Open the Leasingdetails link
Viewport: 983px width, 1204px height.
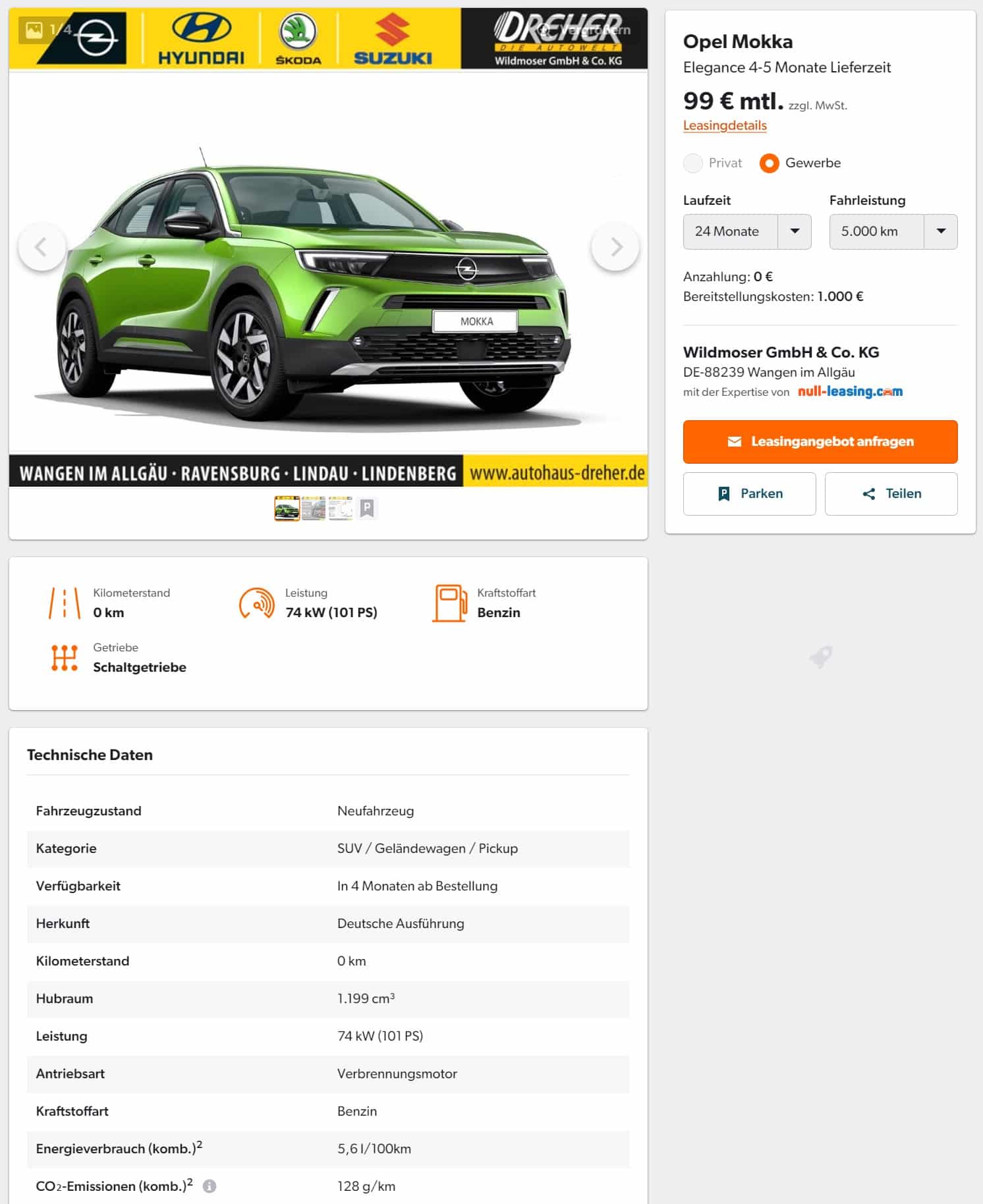pos(725,126)
